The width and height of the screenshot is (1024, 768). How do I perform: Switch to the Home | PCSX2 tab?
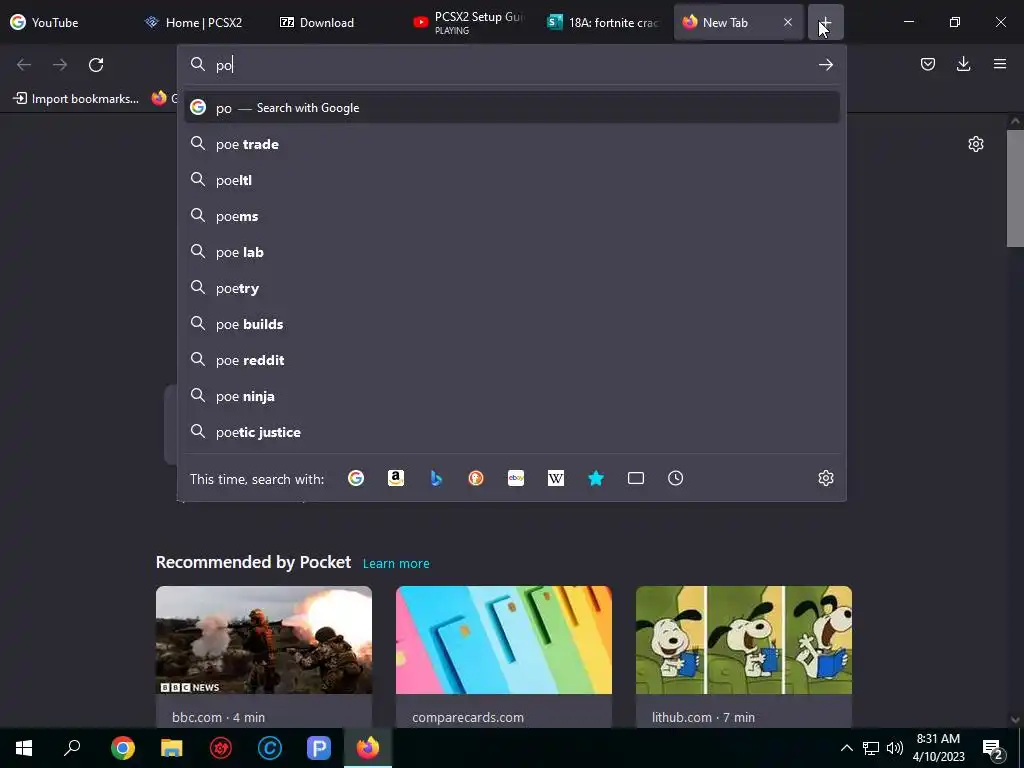pyautogui.click(x=202, y=22)
